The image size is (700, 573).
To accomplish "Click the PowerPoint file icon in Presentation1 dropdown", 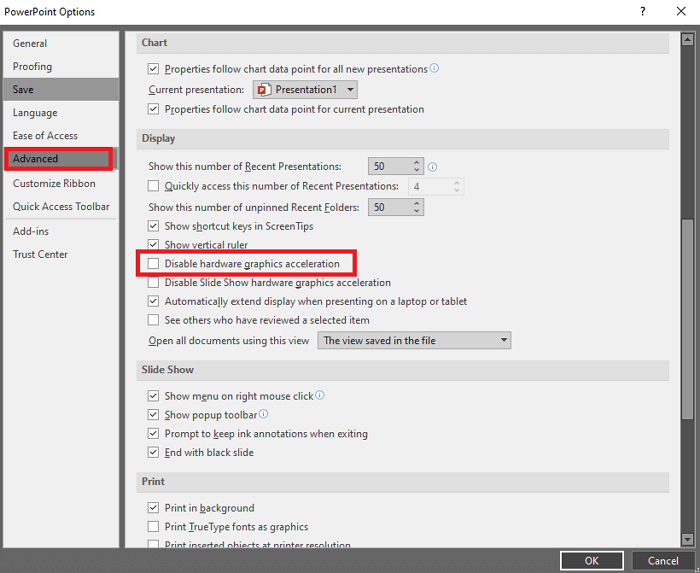I will point(263,90).
